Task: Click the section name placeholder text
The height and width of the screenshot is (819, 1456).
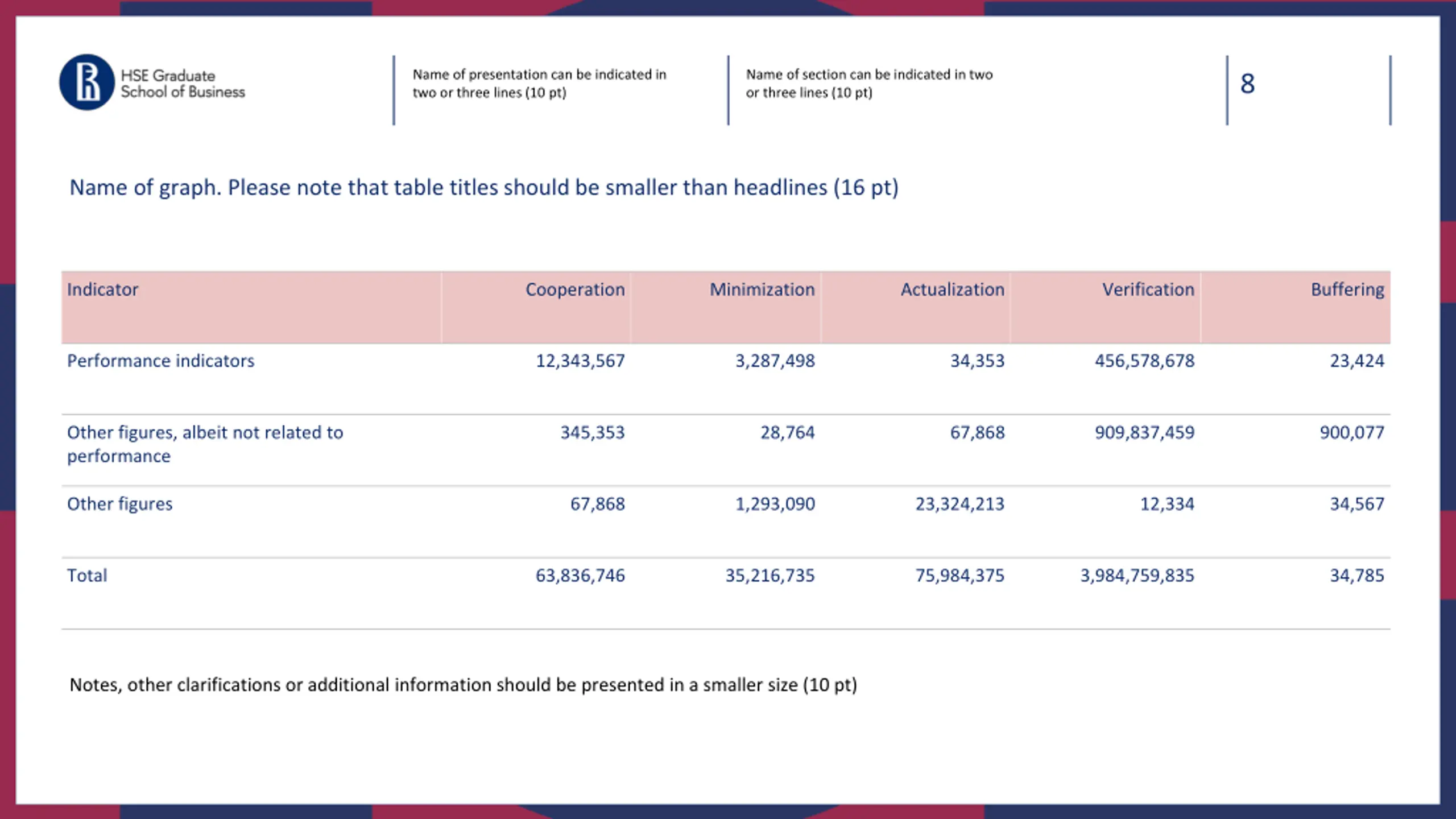Action: pyautogui.click(x=869, y=84)
